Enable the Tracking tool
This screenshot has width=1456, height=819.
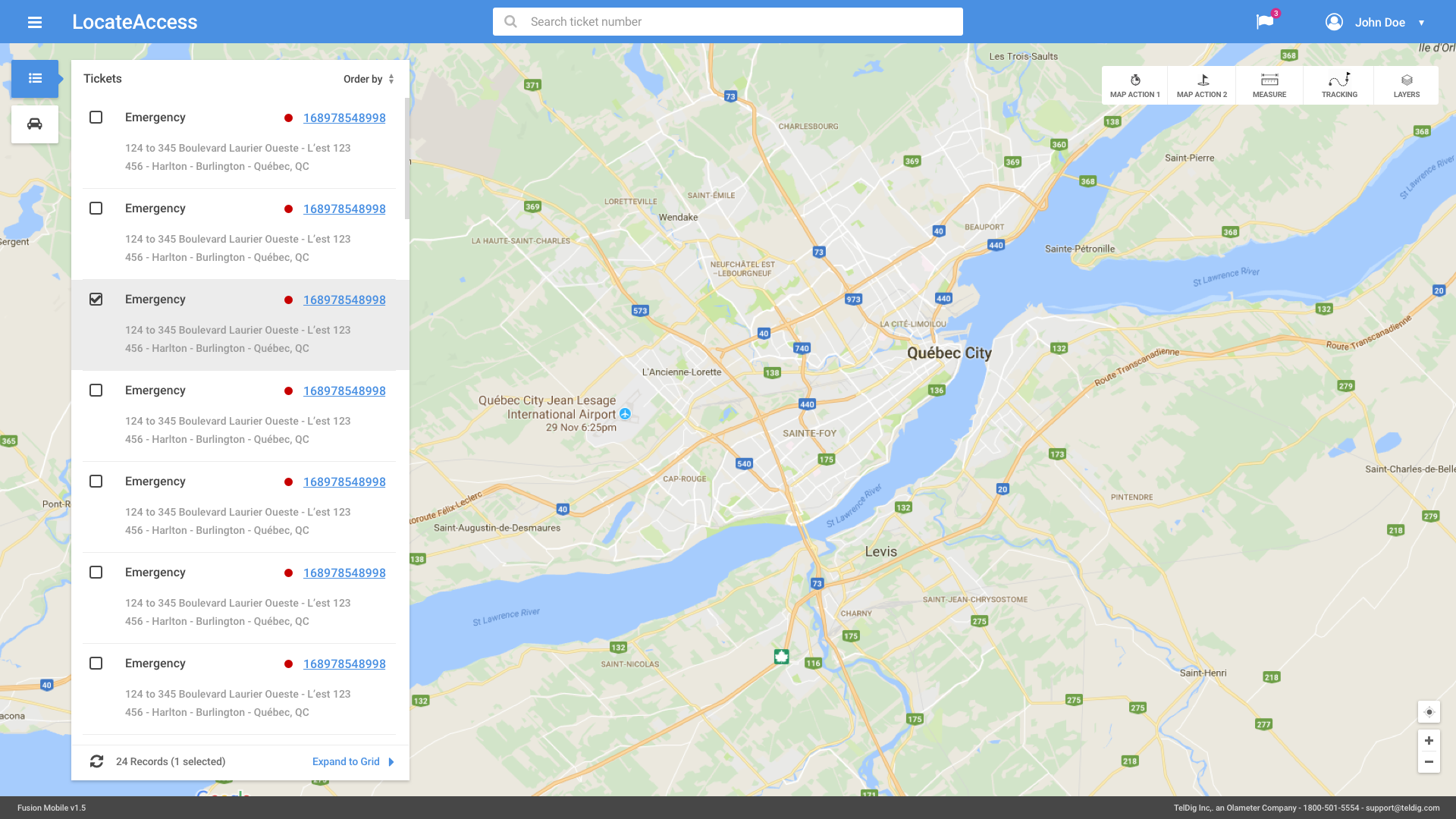pos(1339,85)
